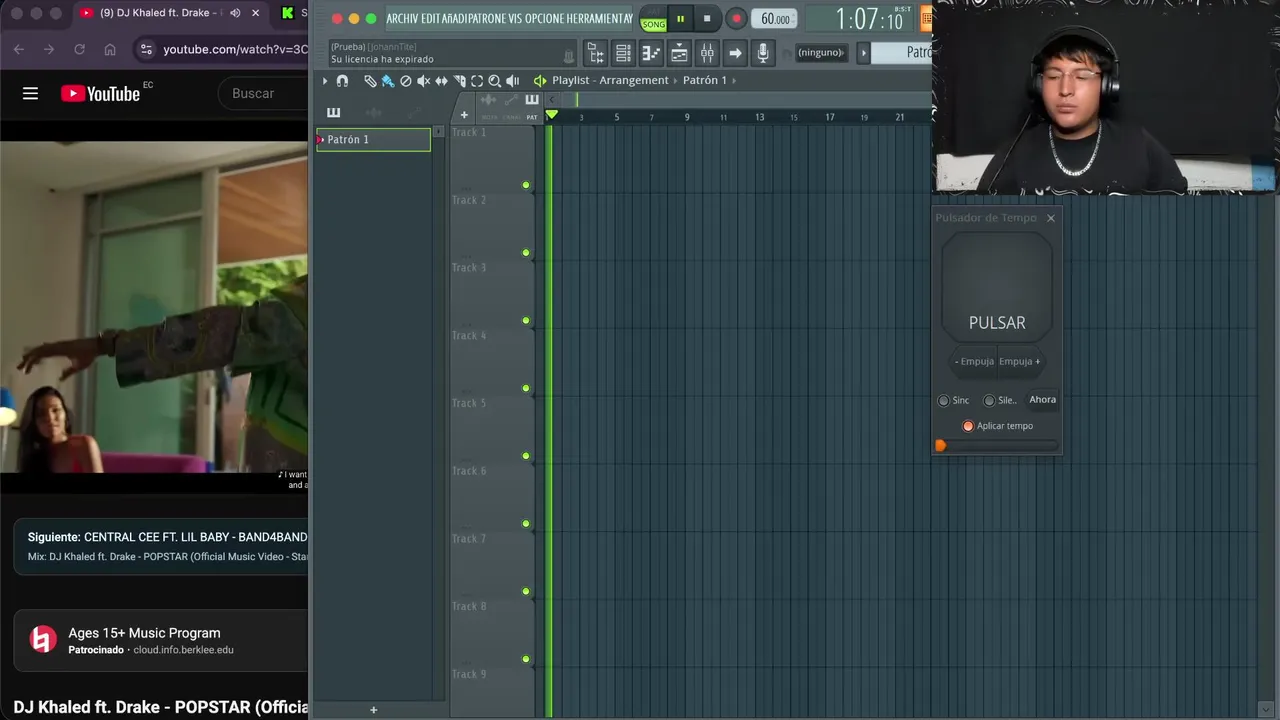The width and height of the screenshot is (1280, 720).
Task: Open Siguiente CENTRAL CEE video link
Action: [x=167, y=537]
